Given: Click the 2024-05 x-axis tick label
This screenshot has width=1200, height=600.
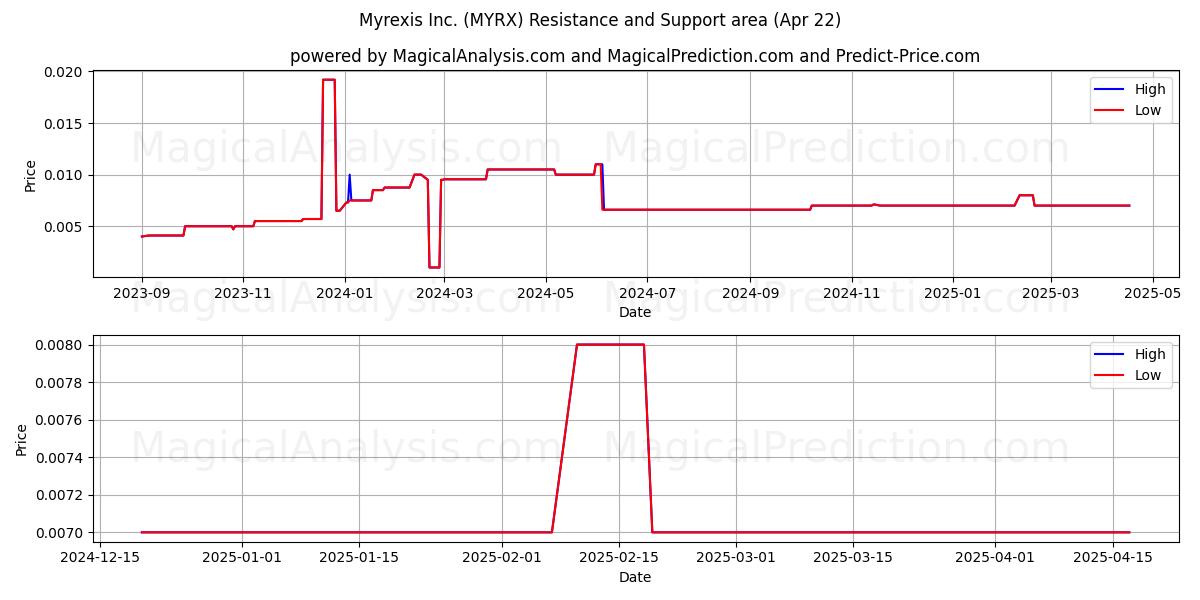Looking at the screenshot, I should click(x=546, y=294).
